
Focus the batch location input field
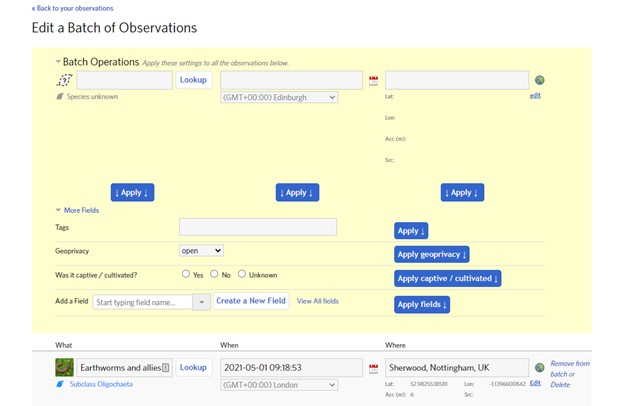click(457, 80)
